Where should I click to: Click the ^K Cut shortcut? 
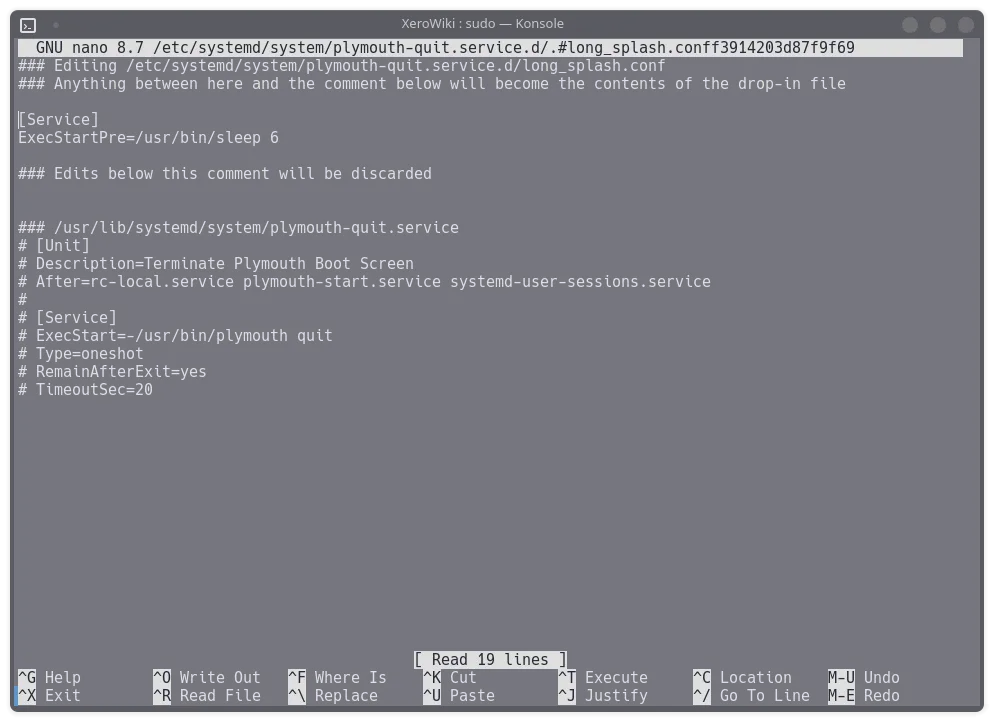(x=450, y=677)
